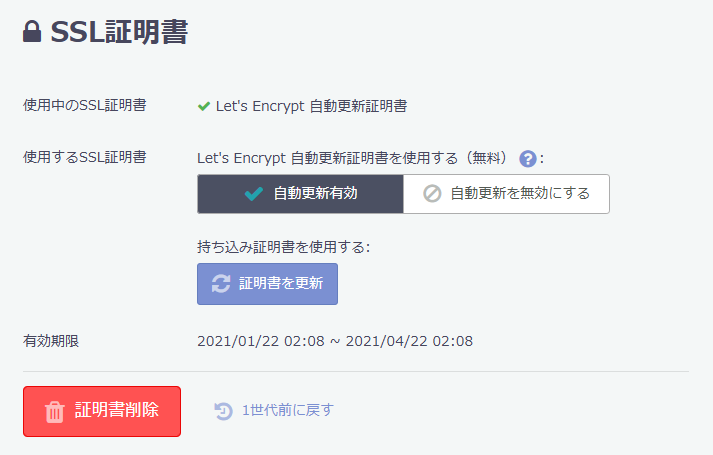Click the teal checkmark in 自動更新有効

254,194
